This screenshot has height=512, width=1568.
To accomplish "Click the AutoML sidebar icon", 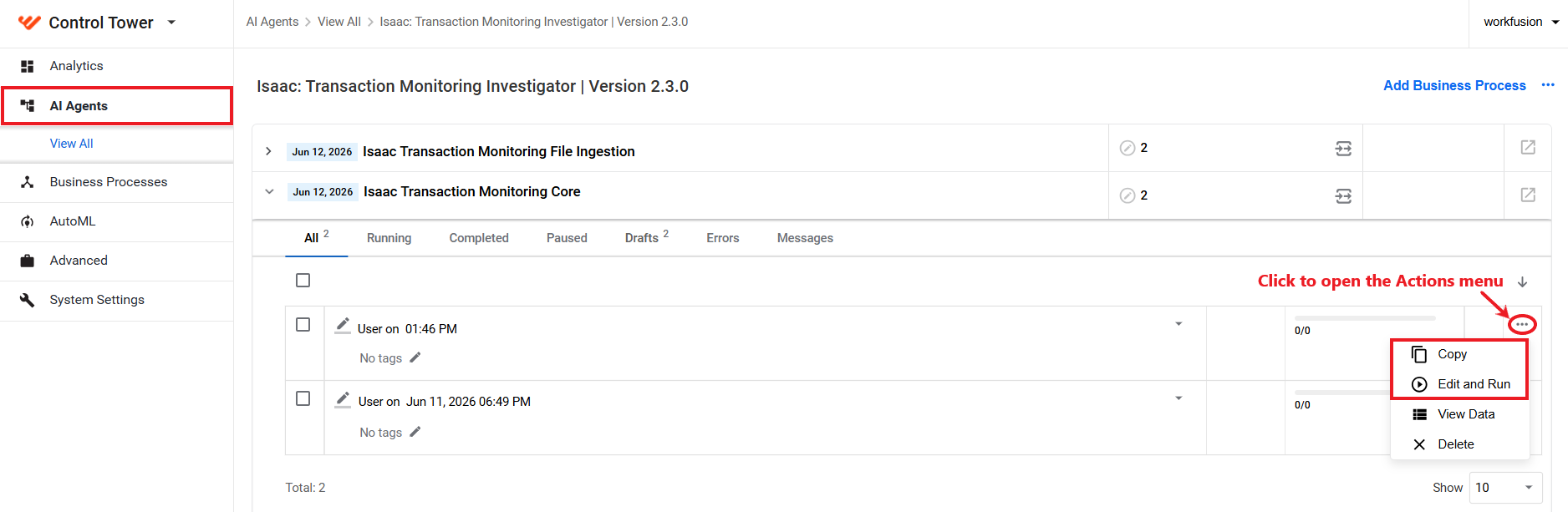I will (x=28, y=221).
